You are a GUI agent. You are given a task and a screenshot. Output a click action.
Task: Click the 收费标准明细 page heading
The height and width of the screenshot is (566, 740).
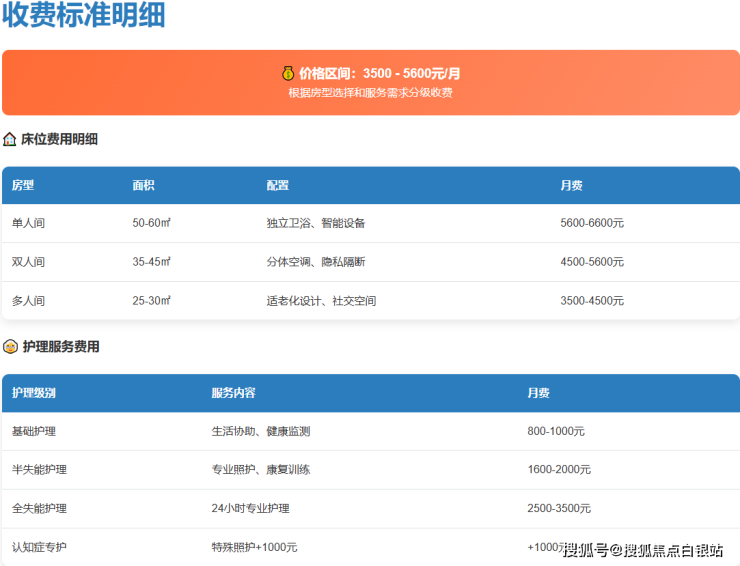83,16
